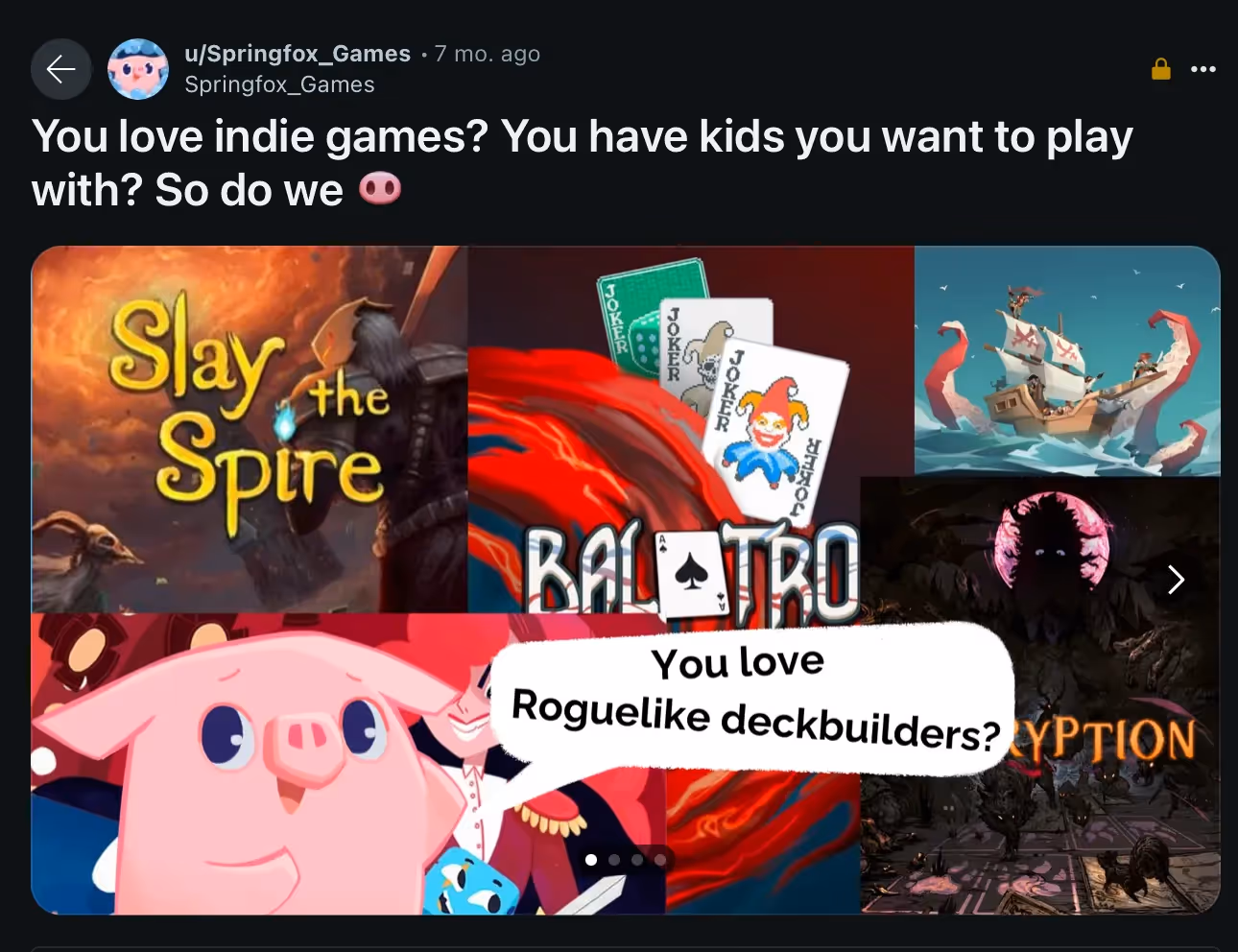This screenshot has height=952, width=1238.
Task: Advance to the next gallery image arrow
Action: tap(1176, 579)
